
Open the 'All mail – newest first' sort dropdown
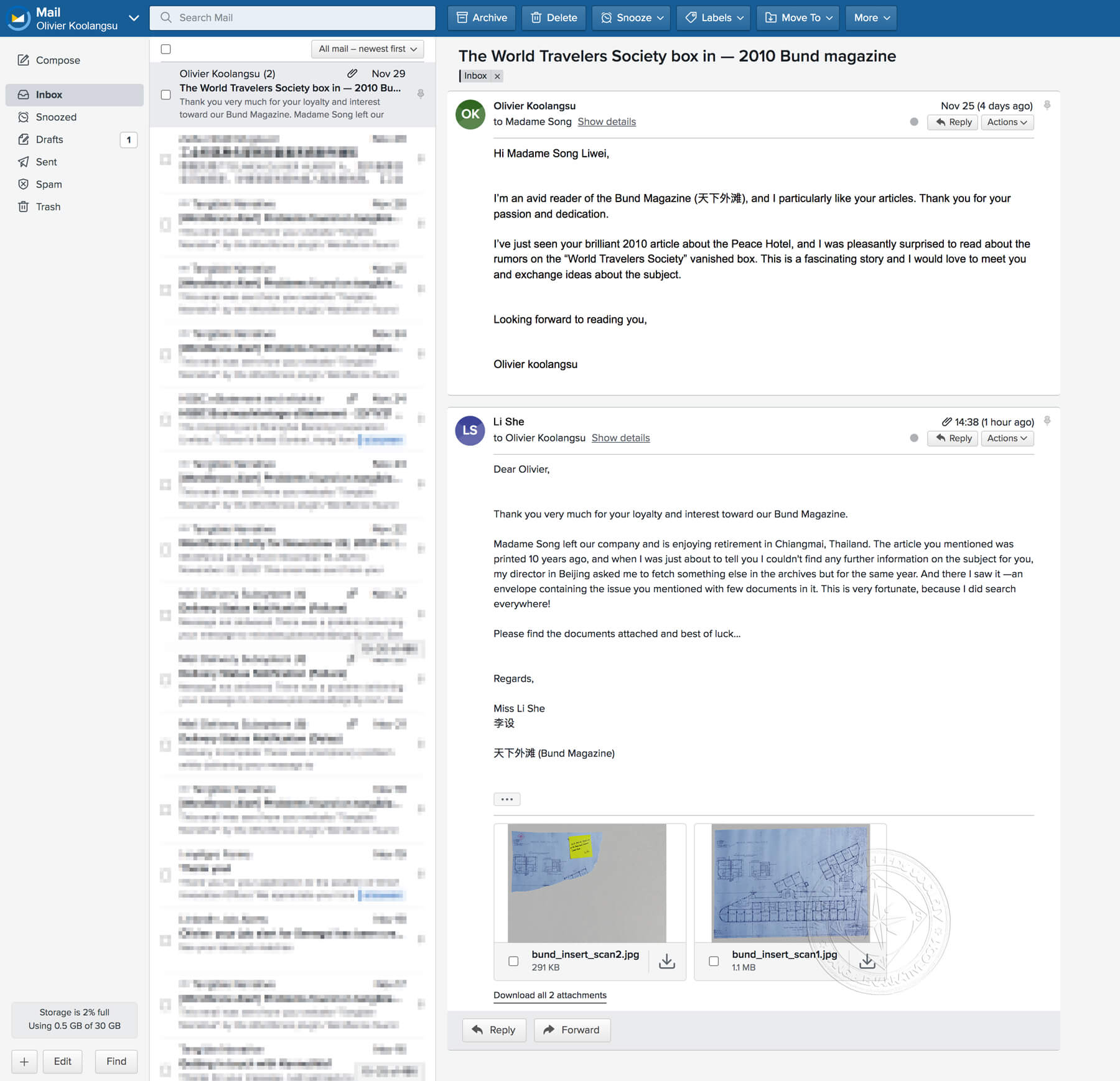point(367,49)
